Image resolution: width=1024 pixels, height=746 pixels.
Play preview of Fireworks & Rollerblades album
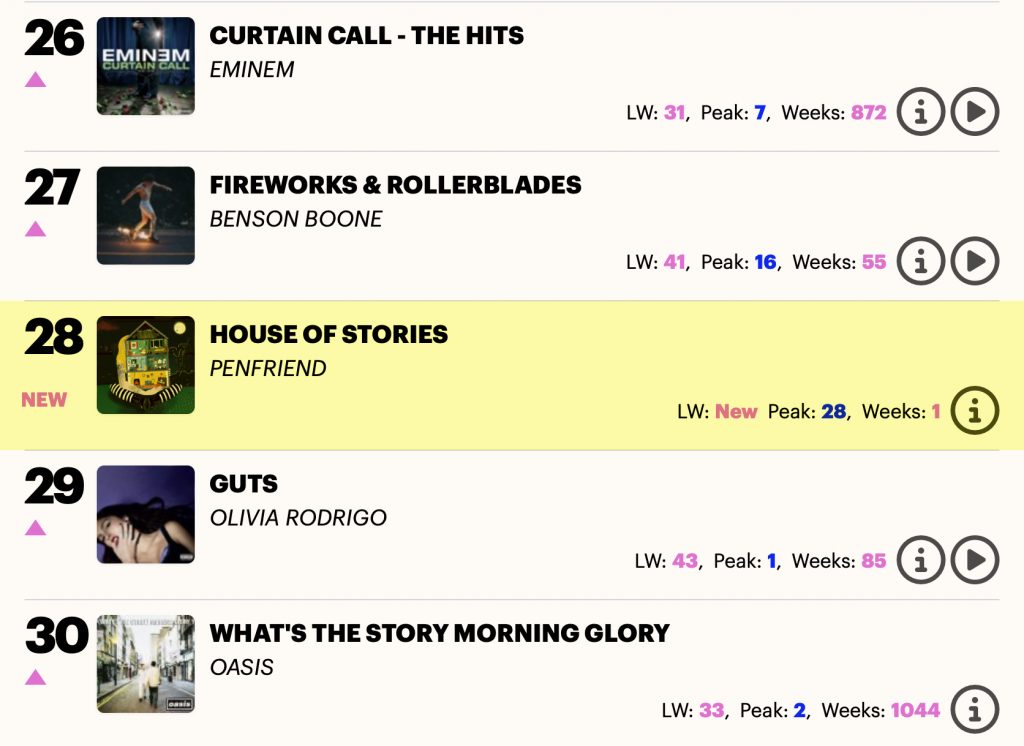[975, 261]
